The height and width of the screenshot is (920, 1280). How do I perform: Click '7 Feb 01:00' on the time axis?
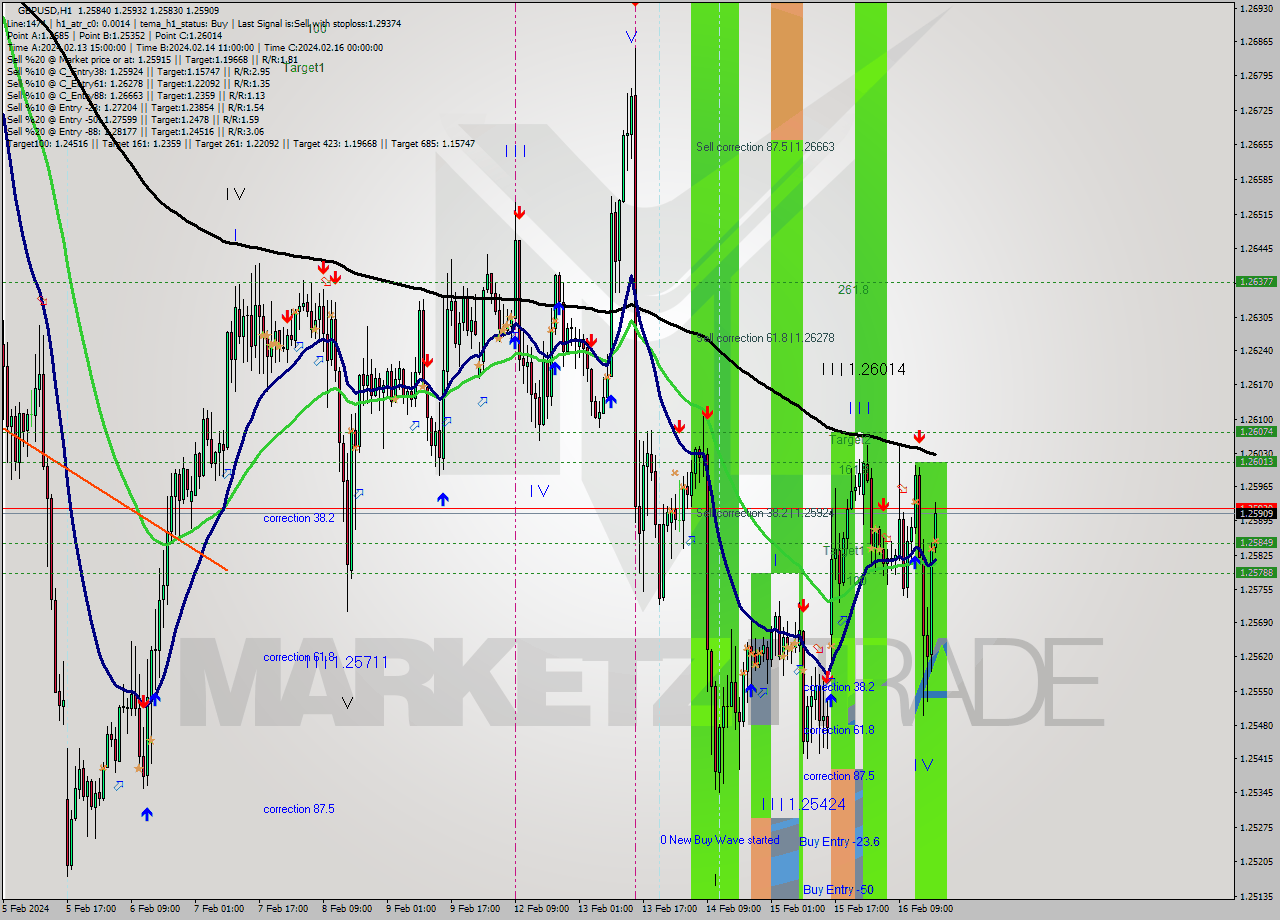point(218,909)
